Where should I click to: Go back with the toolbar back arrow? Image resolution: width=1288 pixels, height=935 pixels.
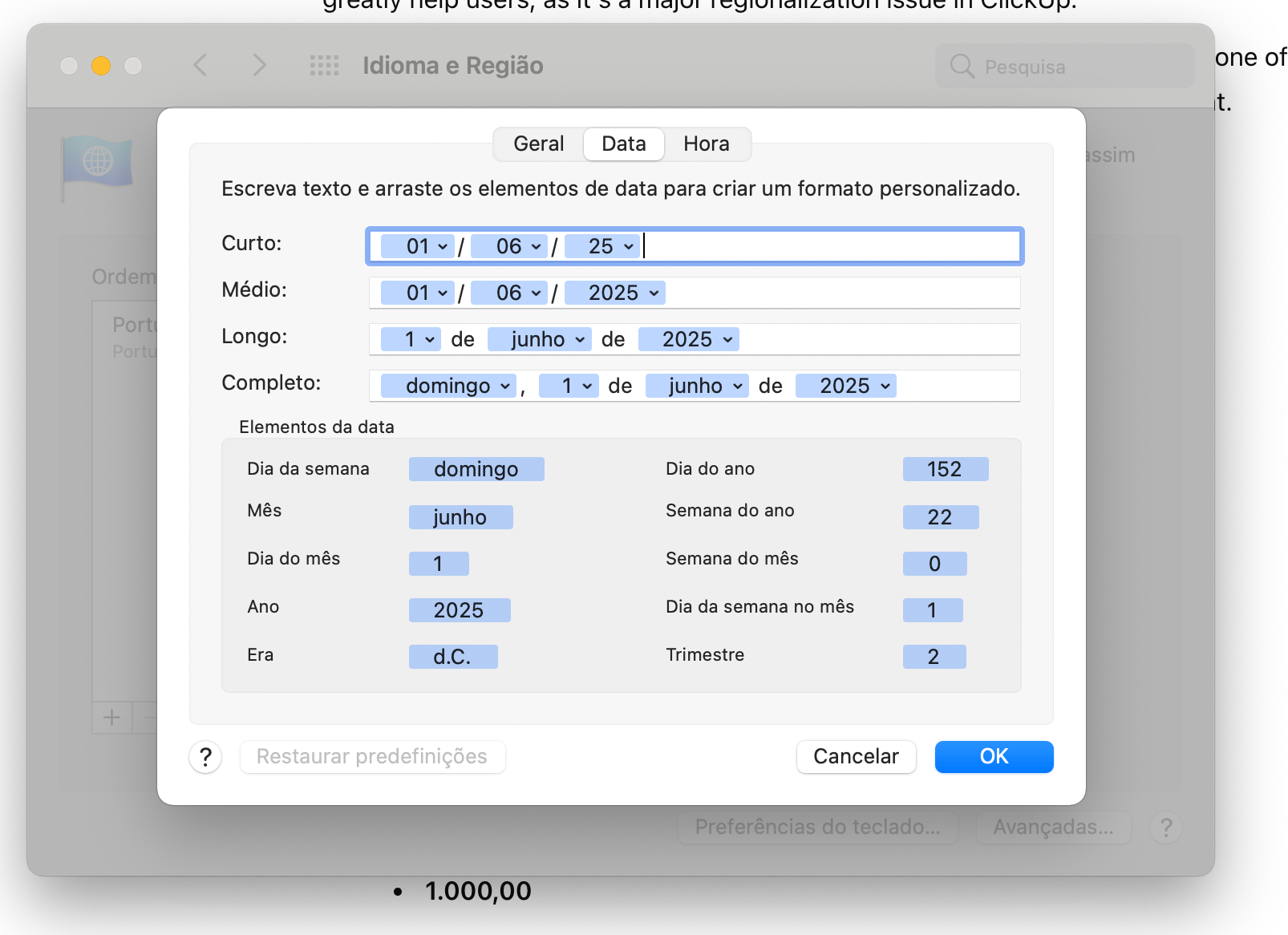pyautogui.click(x=200, y=65)
